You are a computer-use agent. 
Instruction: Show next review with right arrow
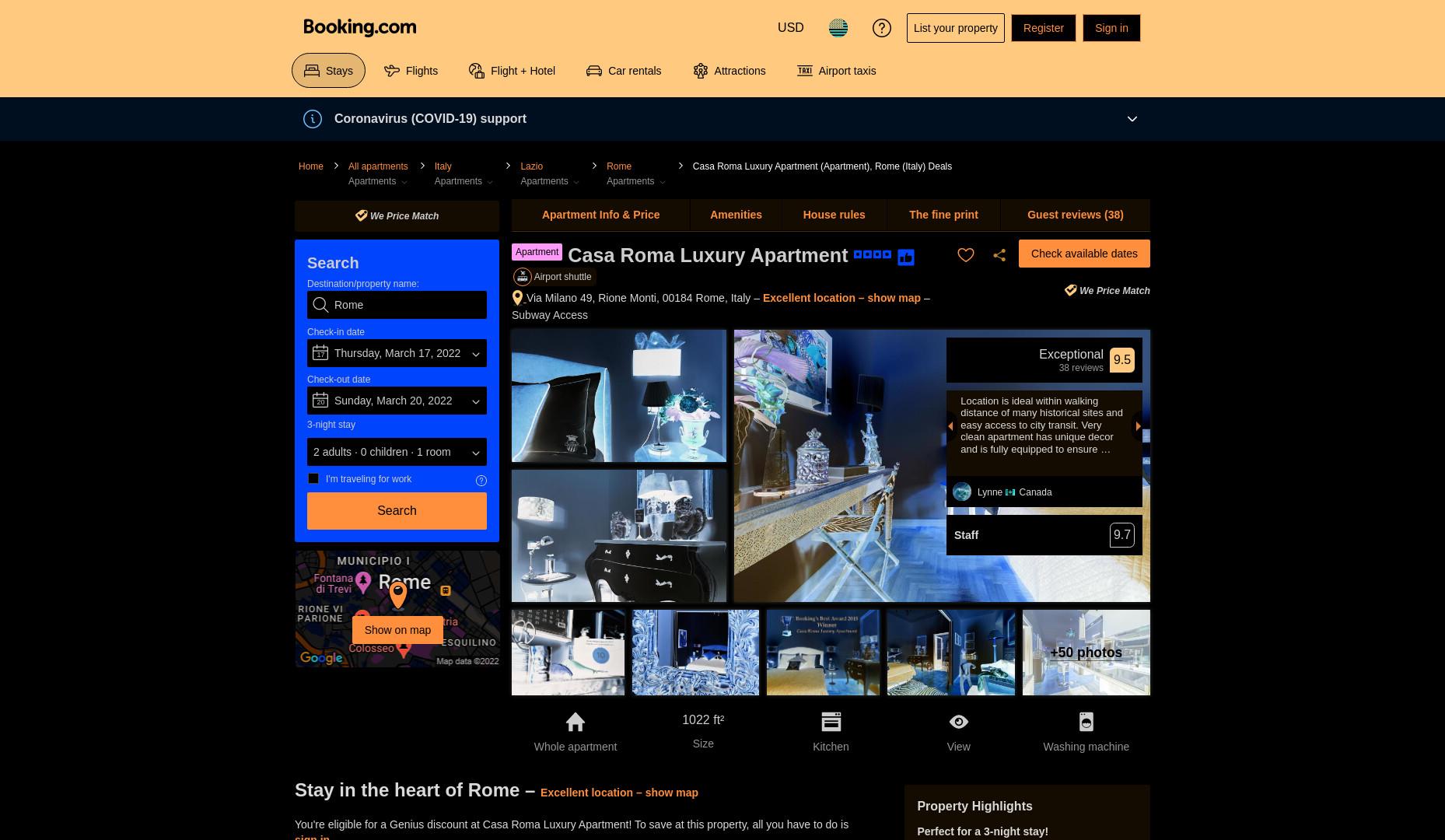coord(1138,426)
